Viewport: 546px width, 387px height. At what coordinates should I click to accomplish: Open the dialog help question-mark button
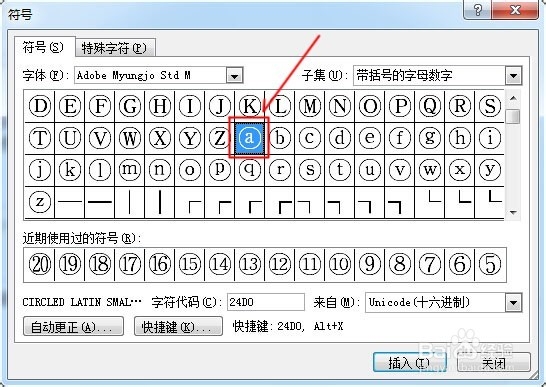coord(477,10)
